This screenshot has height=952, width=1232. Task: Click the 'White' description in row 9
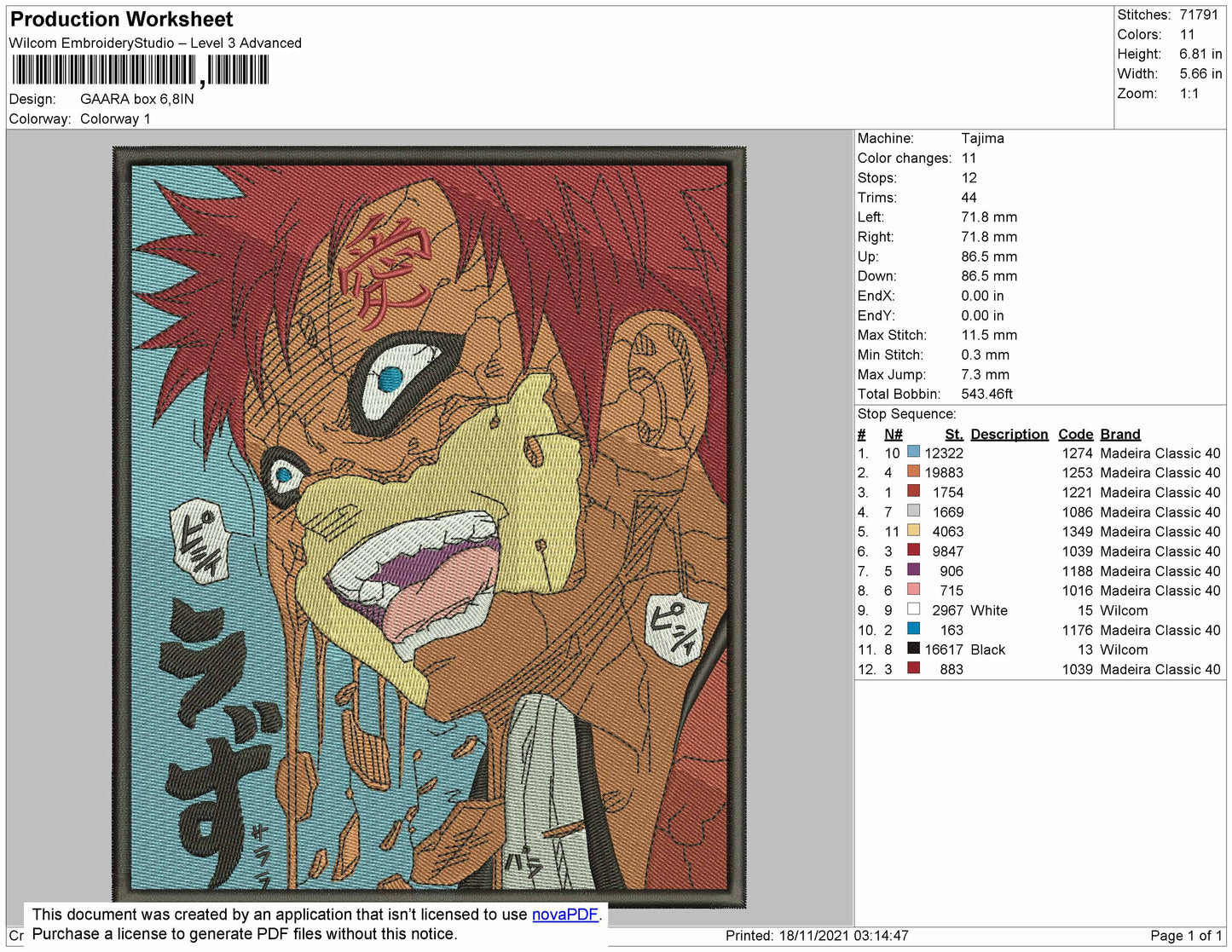[x=989, y=610]
